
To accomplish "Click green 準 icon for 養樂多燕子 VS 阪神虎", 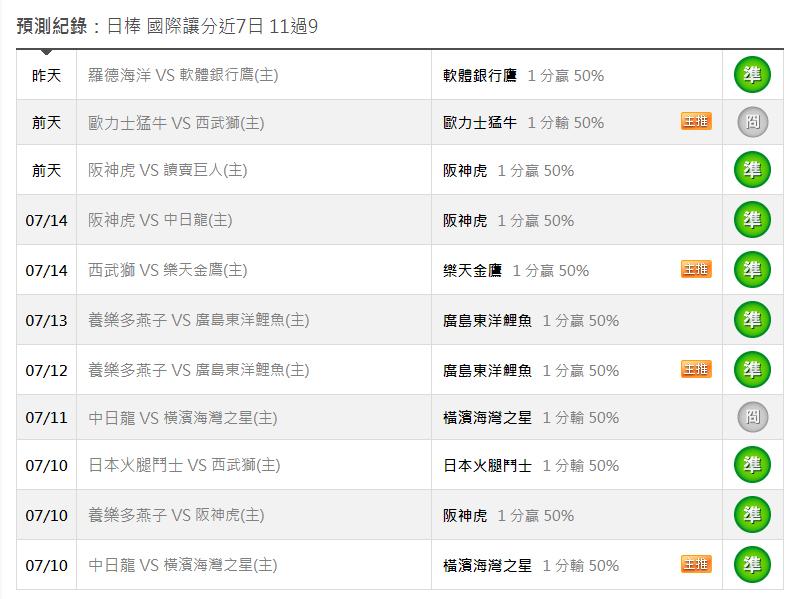I will click(752, 515).
